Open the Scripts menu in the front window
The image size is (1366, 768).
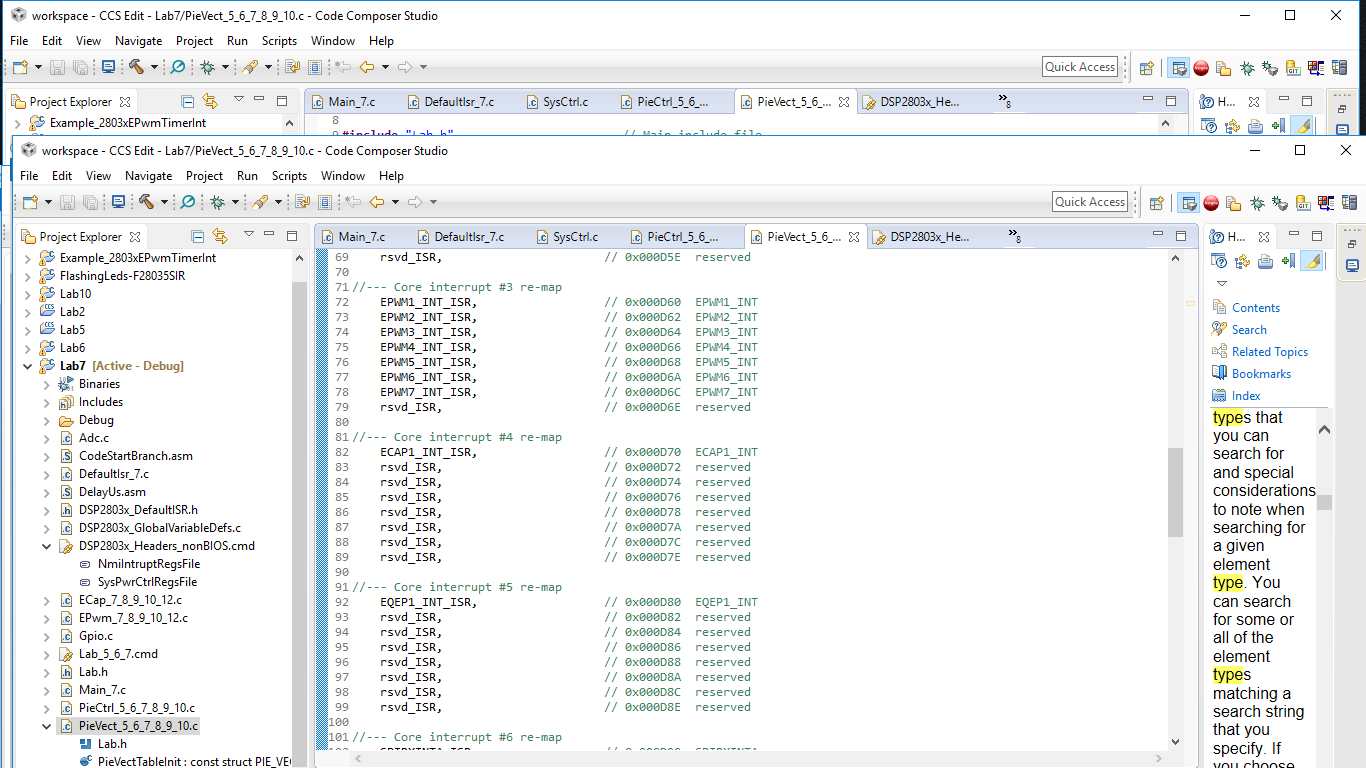click(289, 176)
